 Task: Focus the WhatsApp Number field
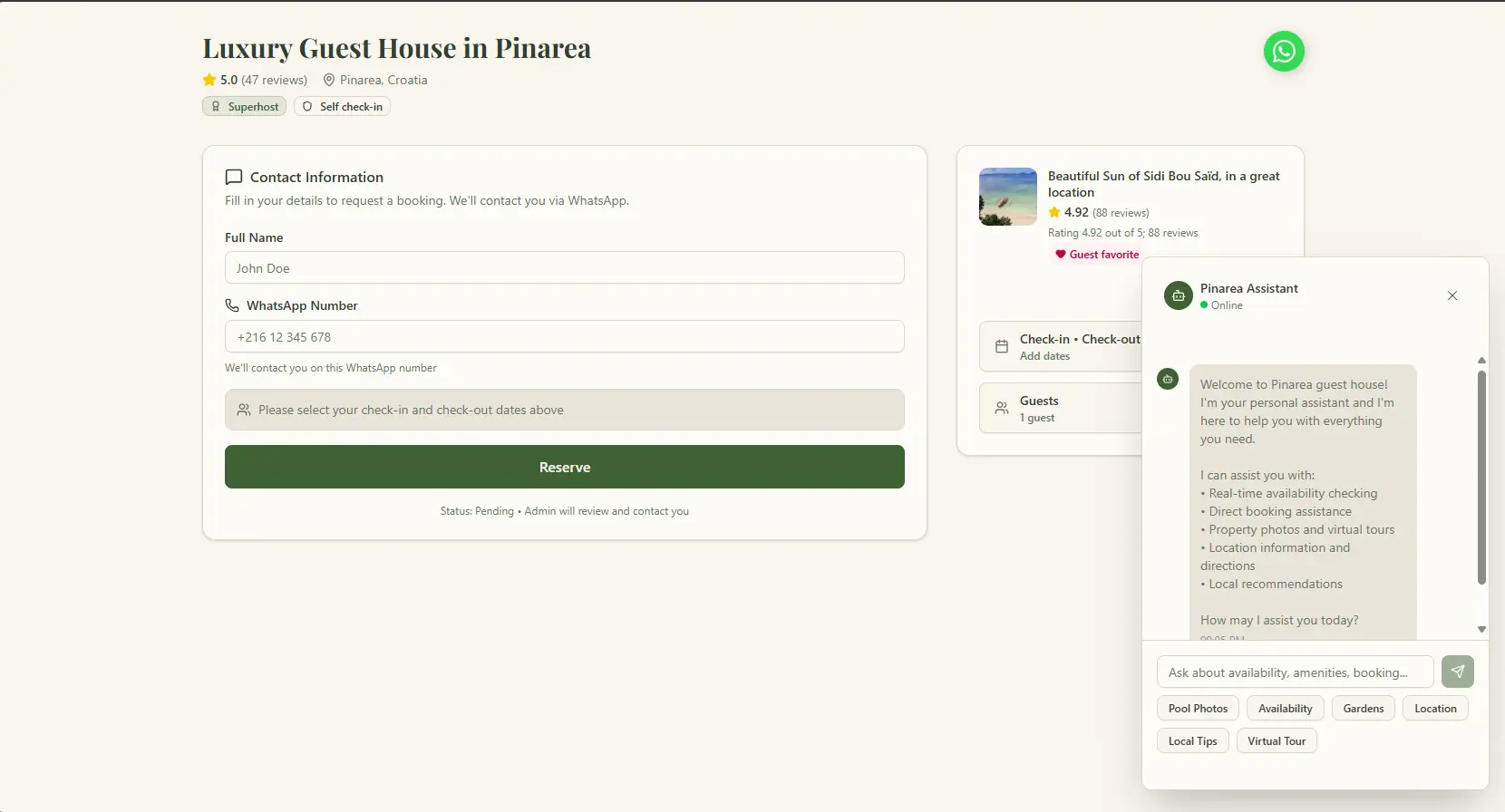coord(564,337)
